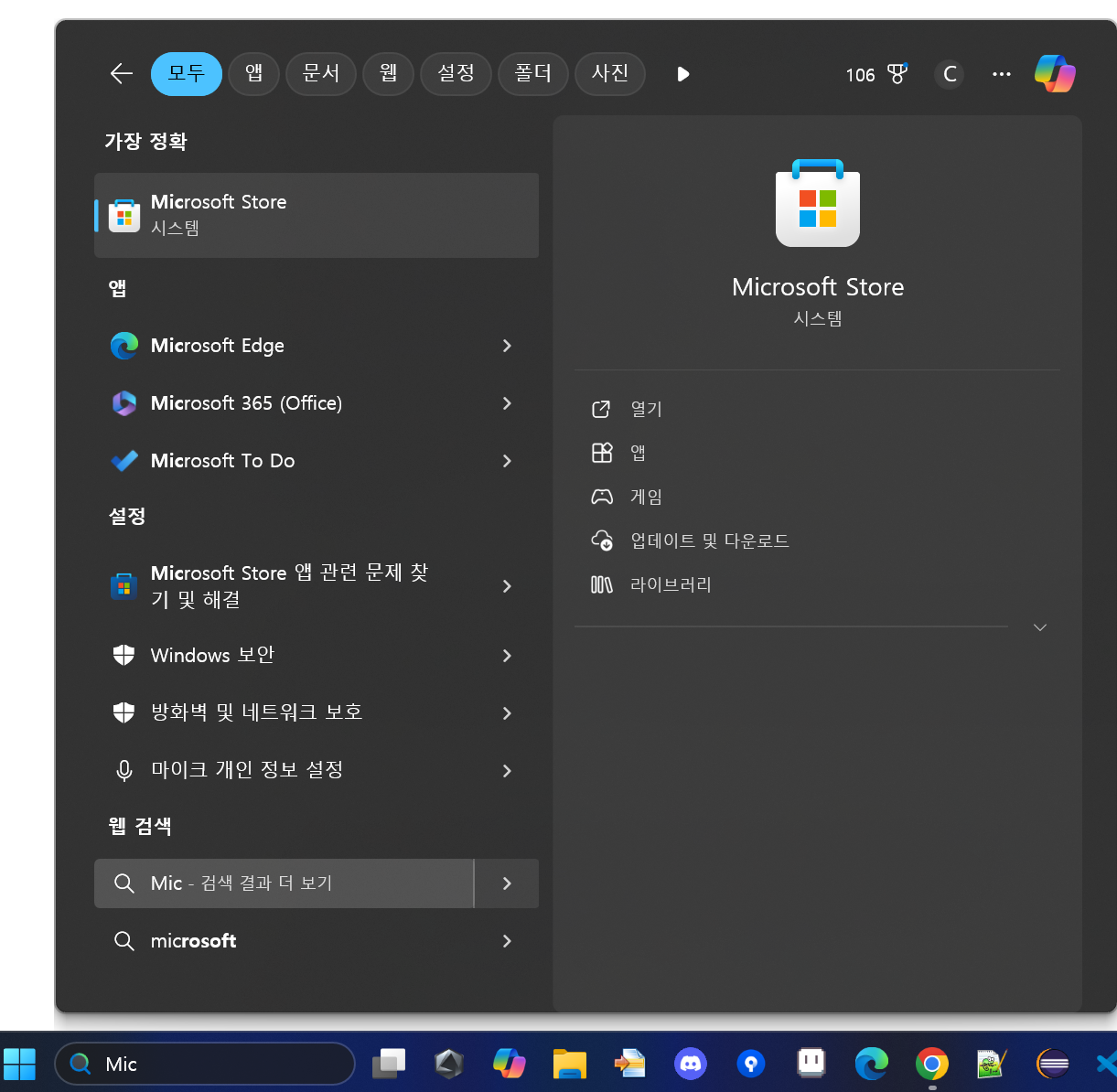Switch to the 문서 filter tab
1117x1092 pixels.
[321, 74]
